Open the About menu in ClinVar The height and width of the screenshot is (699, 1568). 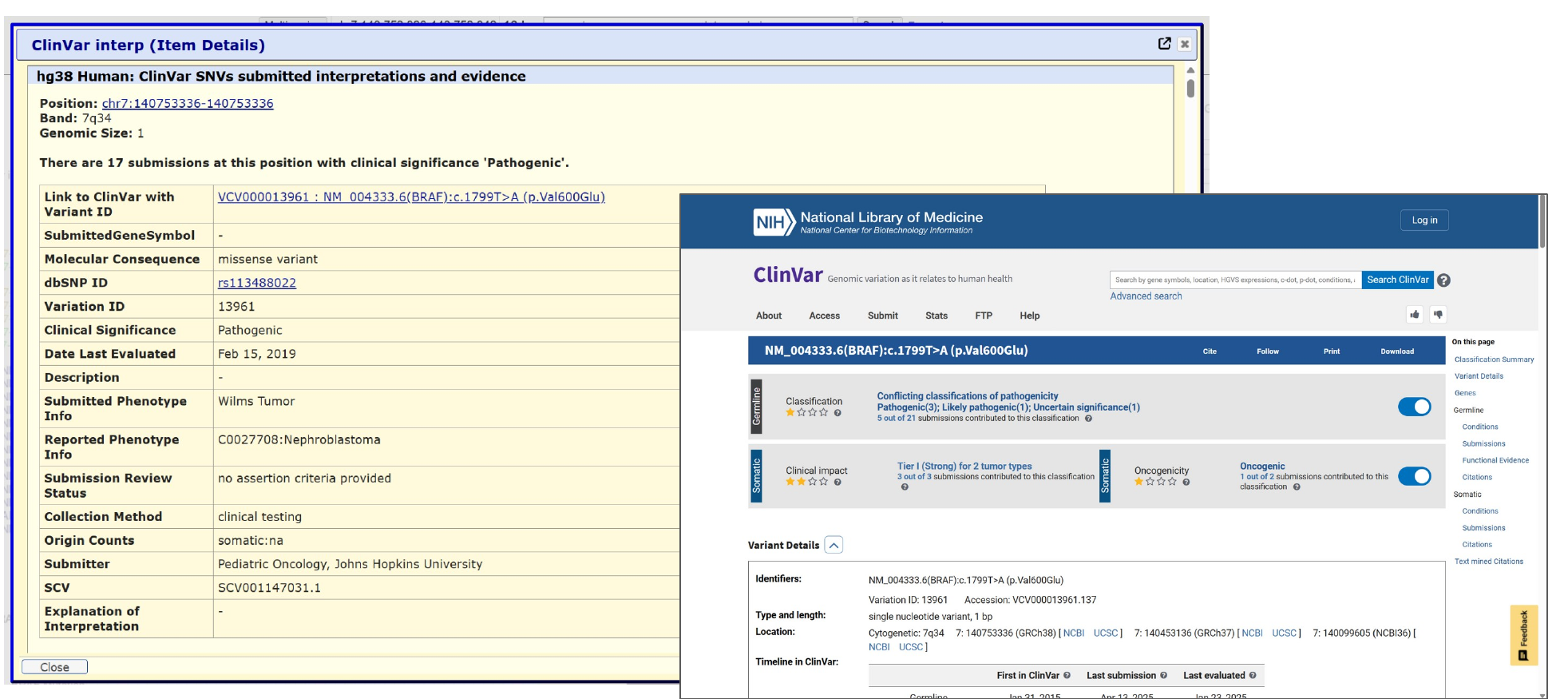tap(769, 316)
